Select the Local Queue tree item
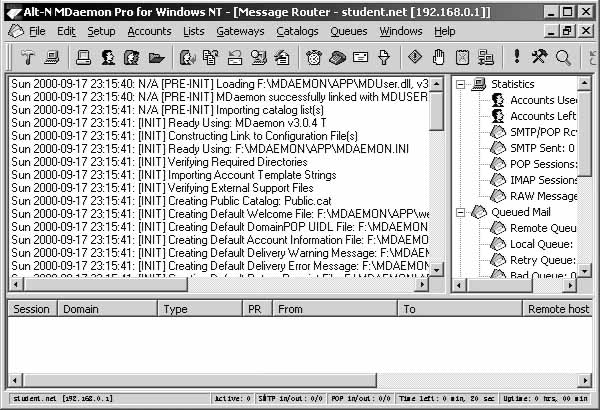The width and height of the screenshot is (600, 410). (x=542, y=244)
